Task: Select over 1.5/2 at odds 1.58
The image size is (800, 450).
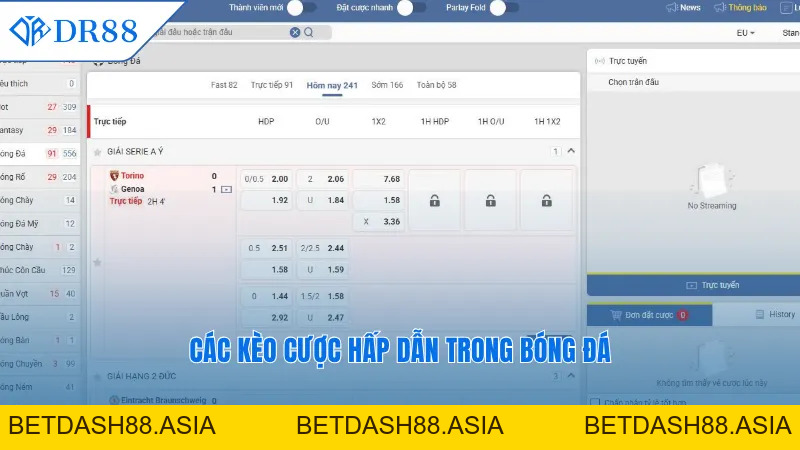Action: tap(323, 296)
